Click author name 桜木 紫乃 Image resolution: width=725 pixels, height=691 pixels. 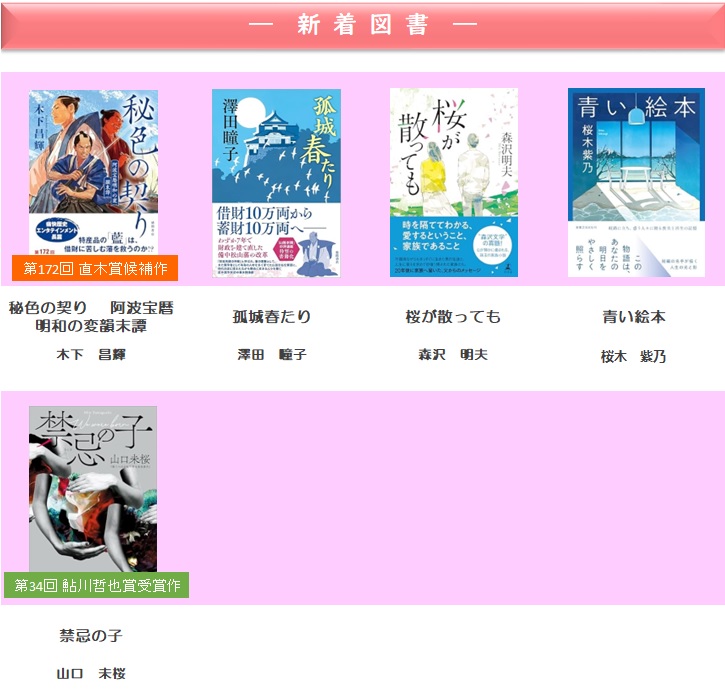click(633, 357)
